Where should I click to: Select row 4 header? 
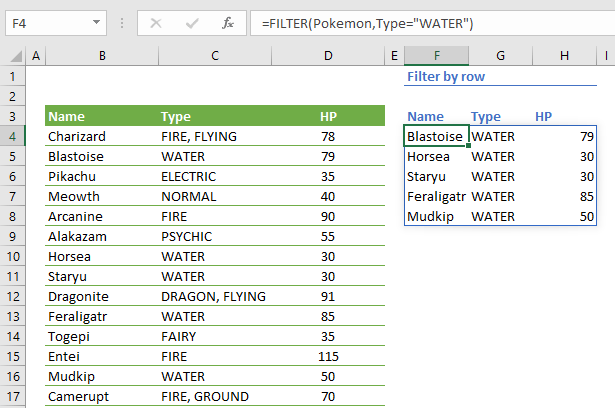(x=13, y=136)
